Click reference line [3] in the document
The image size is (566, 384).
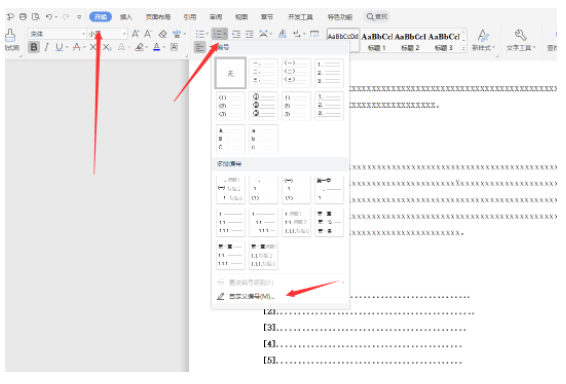(365, 328)
